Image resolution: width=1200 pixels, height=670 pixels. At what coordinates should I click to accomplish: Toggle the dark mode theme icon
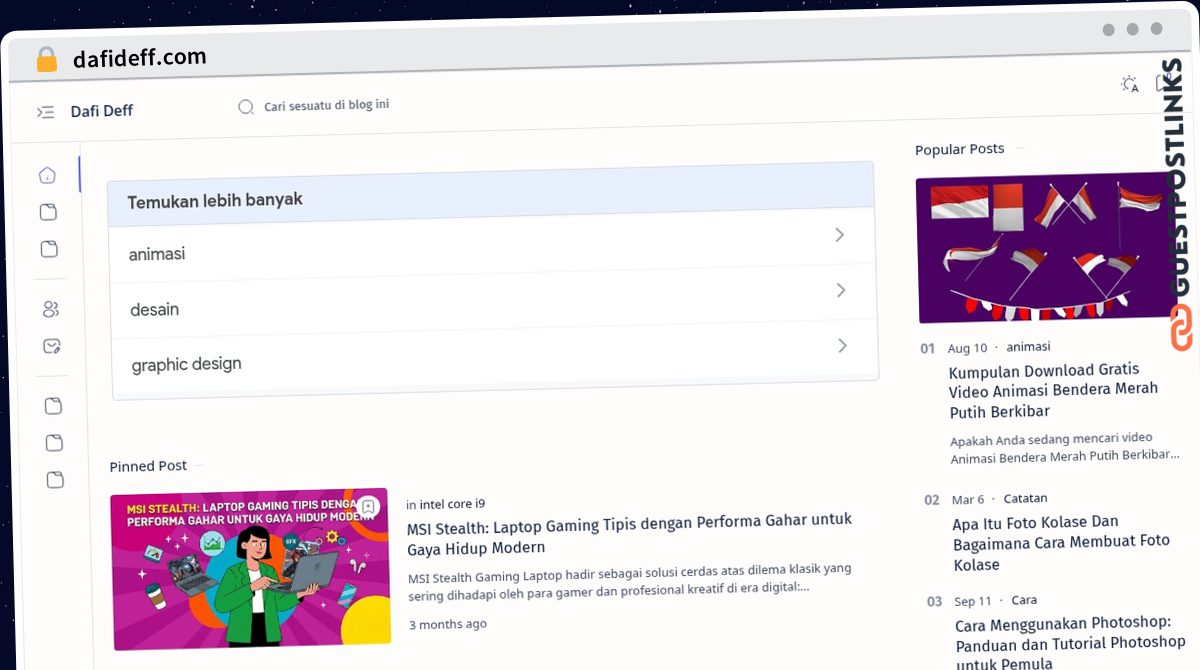pos(1130,85)
